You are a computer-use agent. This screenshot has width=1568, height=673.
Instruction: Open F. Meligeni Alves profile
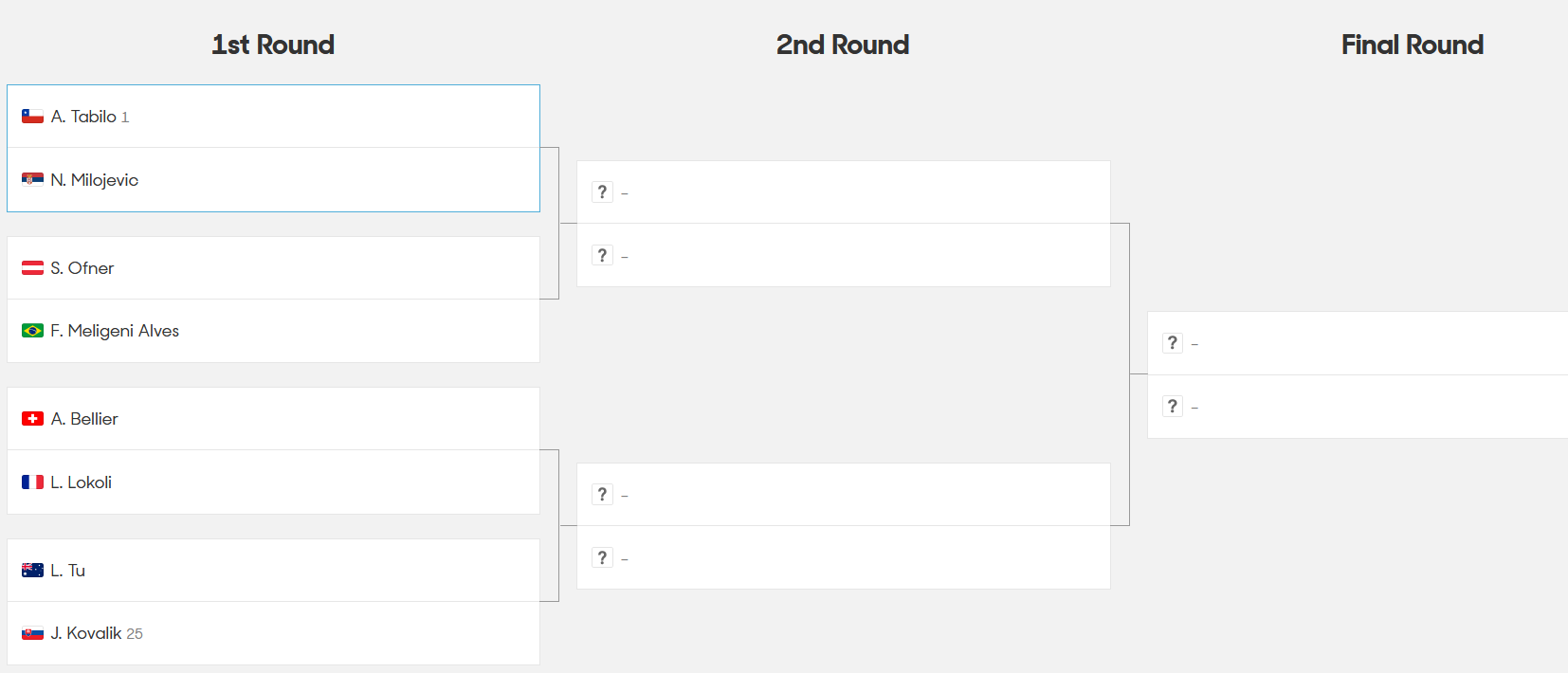tap(115, 331)
